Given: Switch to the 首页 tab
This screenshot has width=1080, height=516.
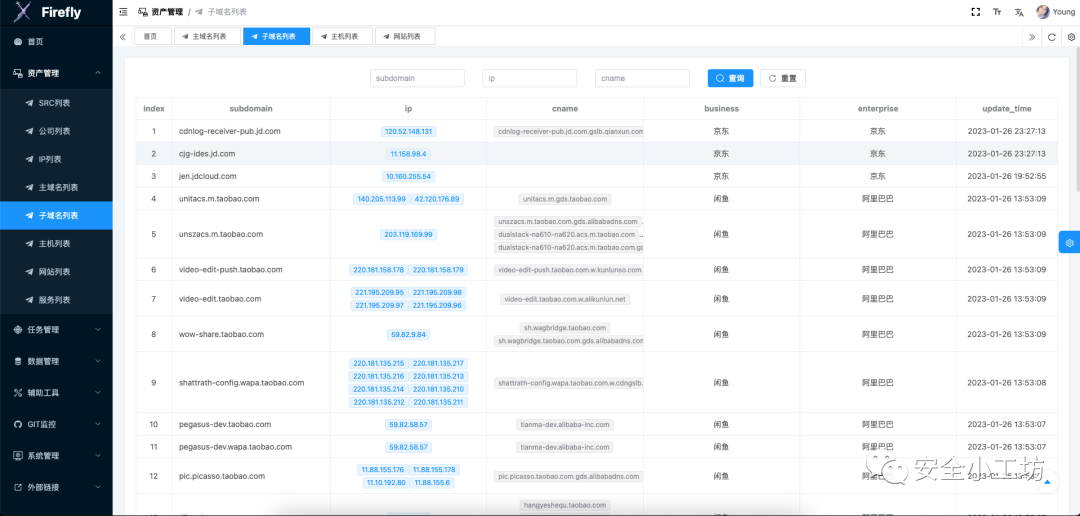Looking at the screenshot, I should 152,37.
